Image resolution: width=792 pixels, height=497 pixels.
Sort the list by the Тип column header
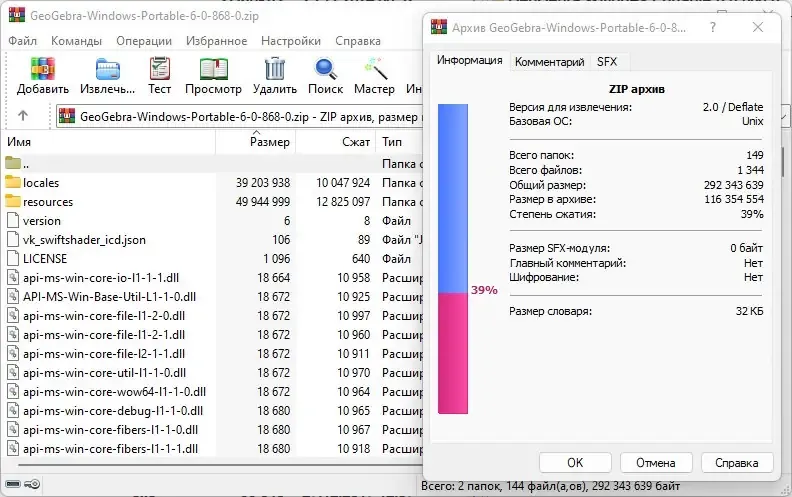[400, 142]
